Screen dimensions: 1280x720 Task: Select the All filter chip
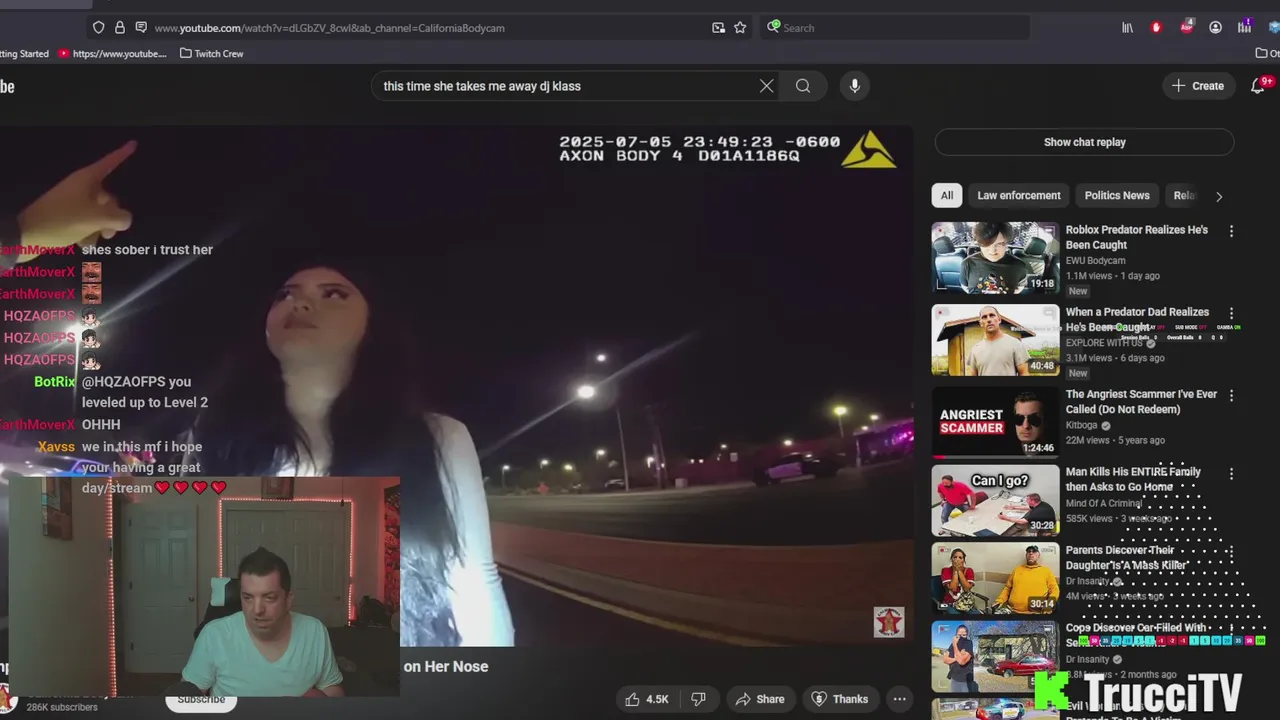click(x=947, y=195)
